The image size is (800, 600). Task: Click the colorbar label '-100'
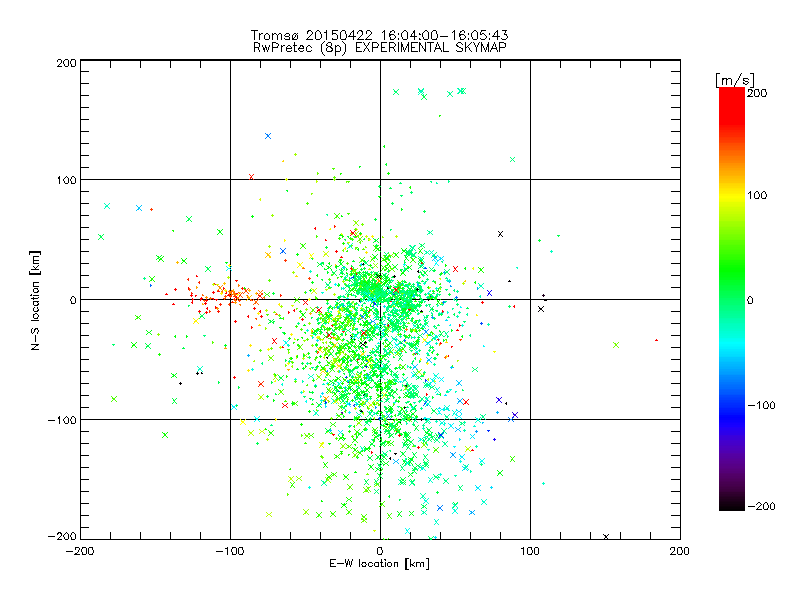(x=761, y=406)
